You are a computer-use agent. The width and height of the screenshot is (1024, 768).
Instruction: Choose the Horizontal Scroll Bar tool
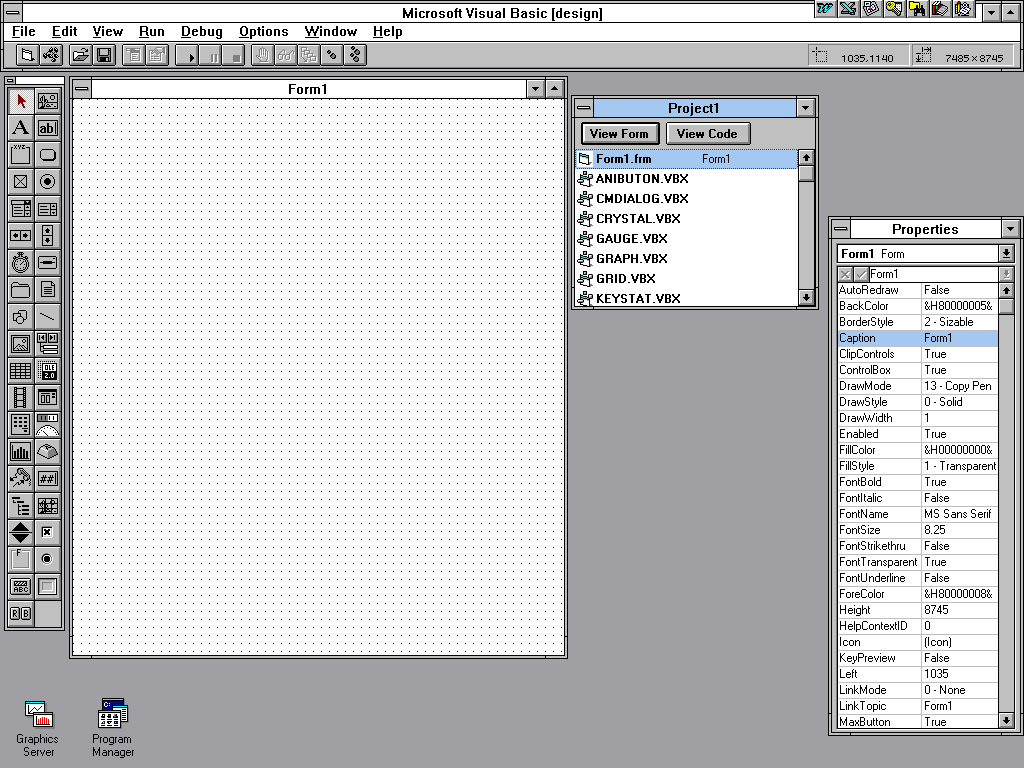pos(20,236)
